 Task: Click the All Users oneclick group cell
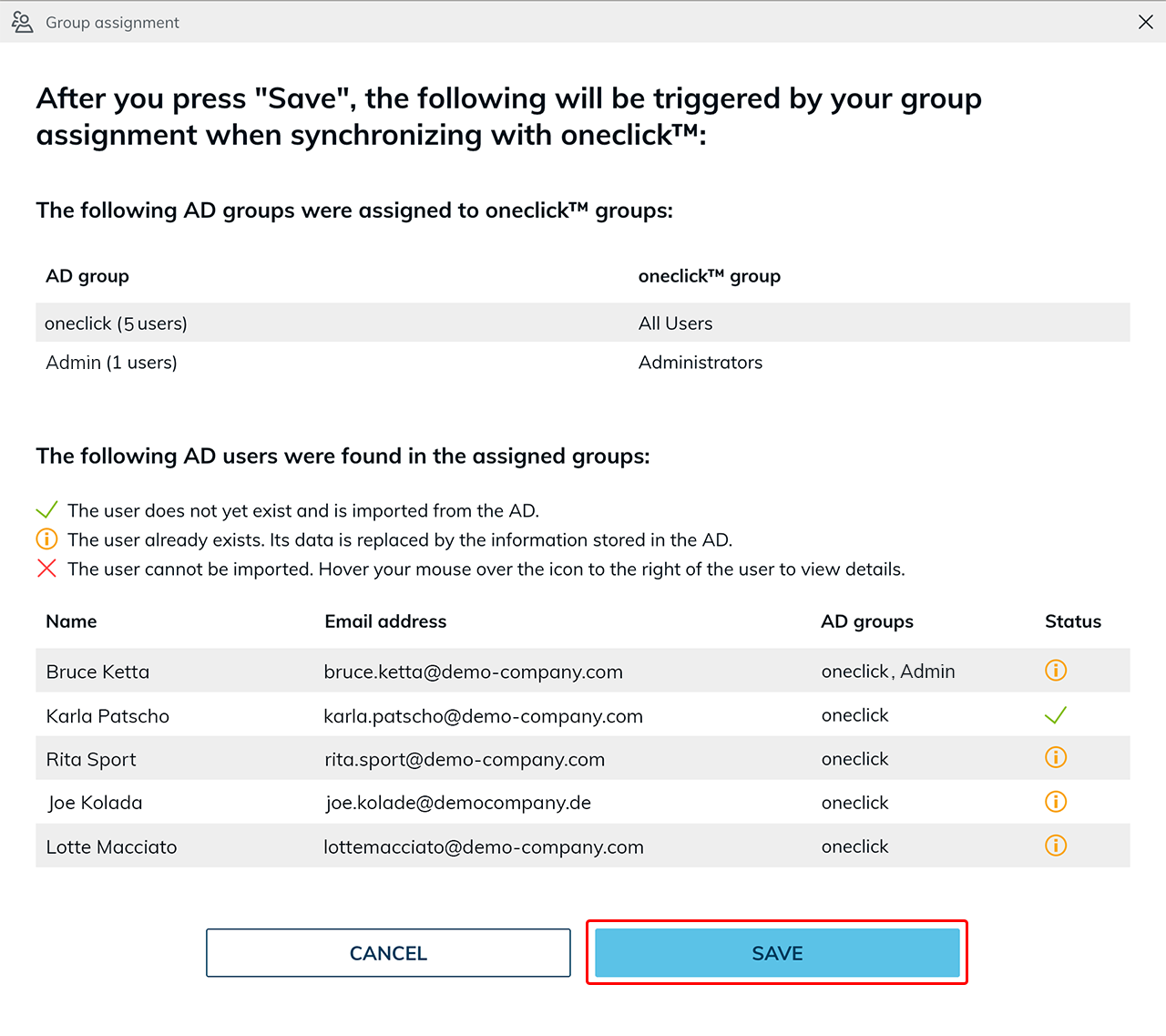click(676, 323)
